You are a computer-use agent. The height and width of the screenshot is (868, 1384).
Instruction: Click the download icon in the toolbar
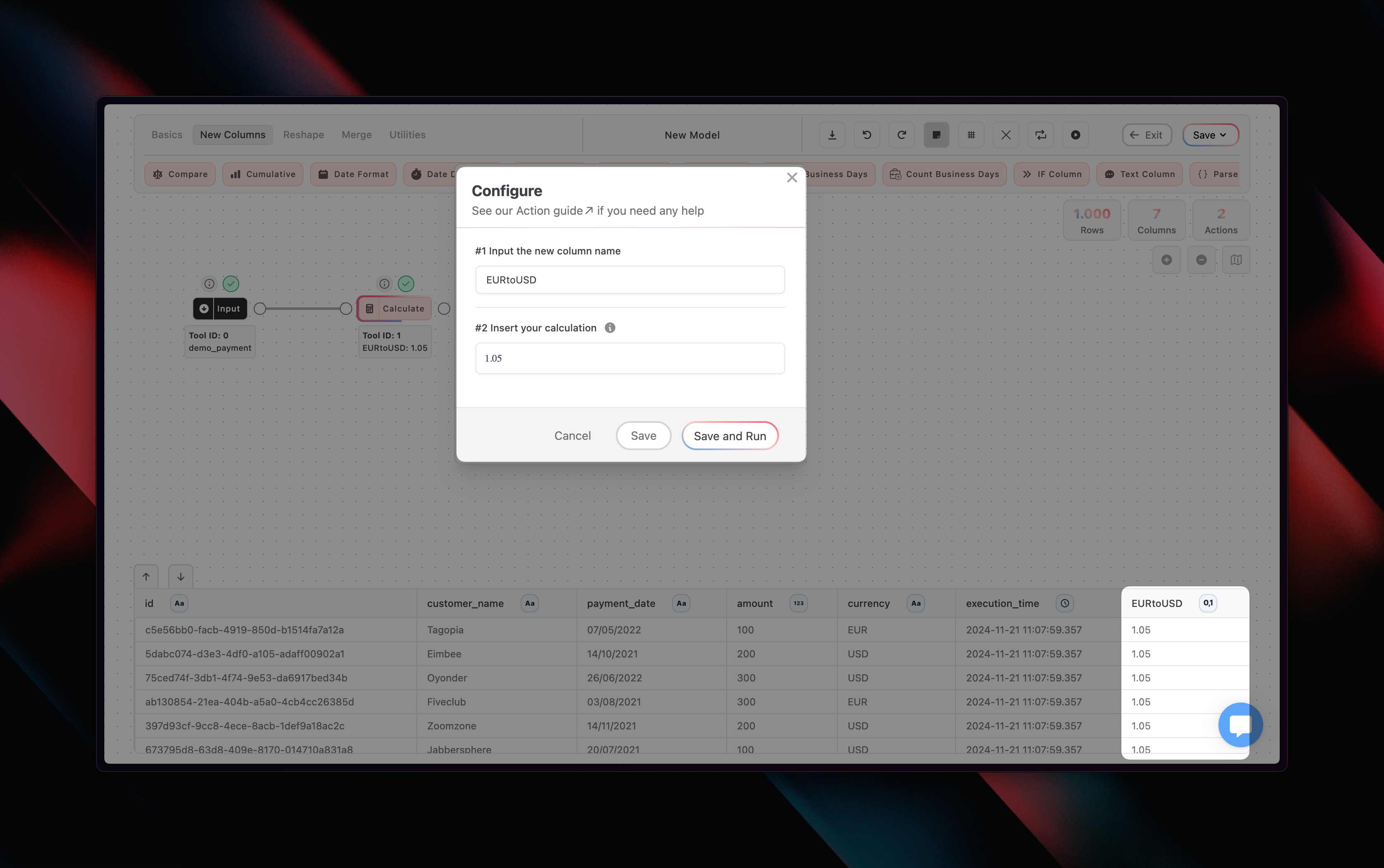(831, 135)
